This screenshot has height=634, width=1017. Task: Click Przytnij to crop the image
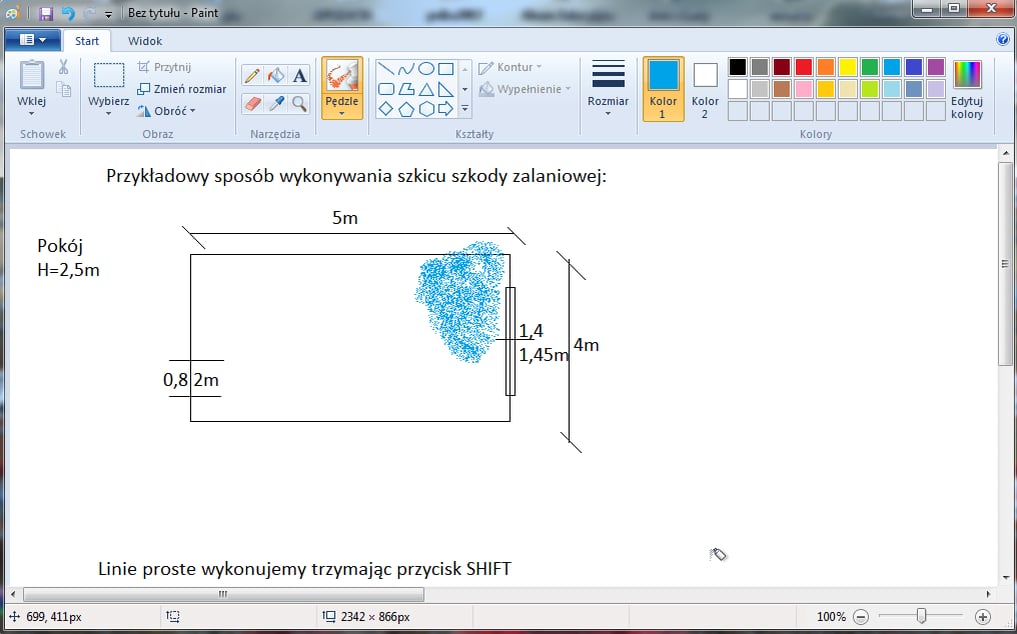[x=164, y=67]
